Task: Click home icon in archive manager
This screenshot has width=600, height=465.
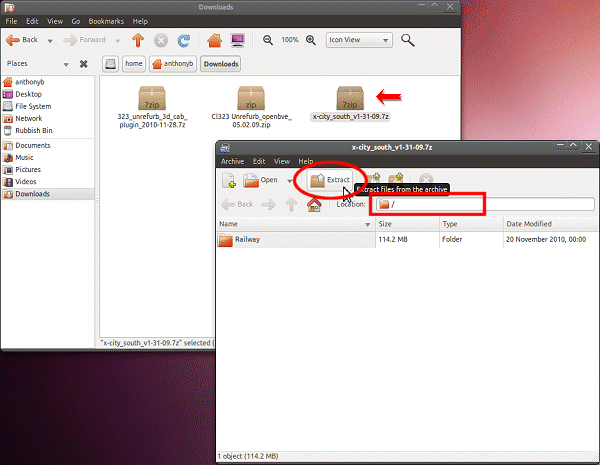Action: coord(314,204)
